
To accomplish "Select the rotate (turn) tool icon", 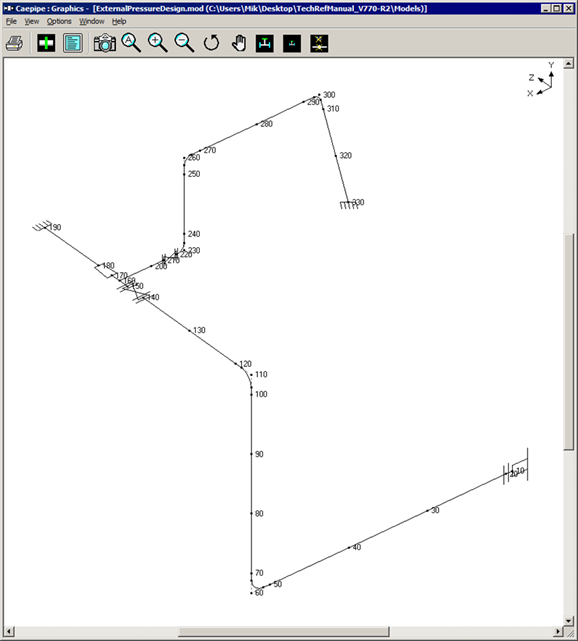I will tap(211, 43).
